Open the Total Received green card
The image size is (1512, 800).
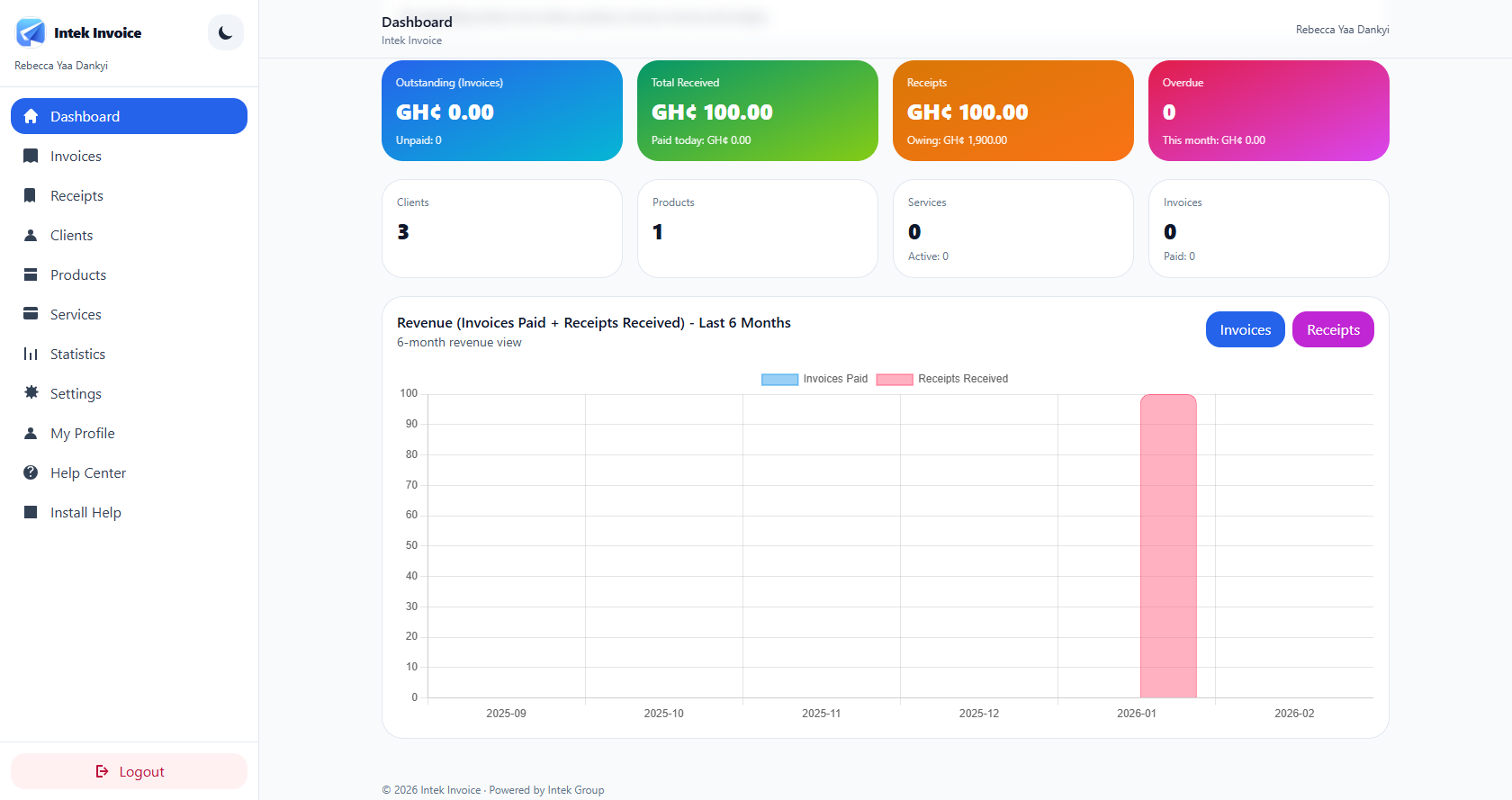coord(758,111)
